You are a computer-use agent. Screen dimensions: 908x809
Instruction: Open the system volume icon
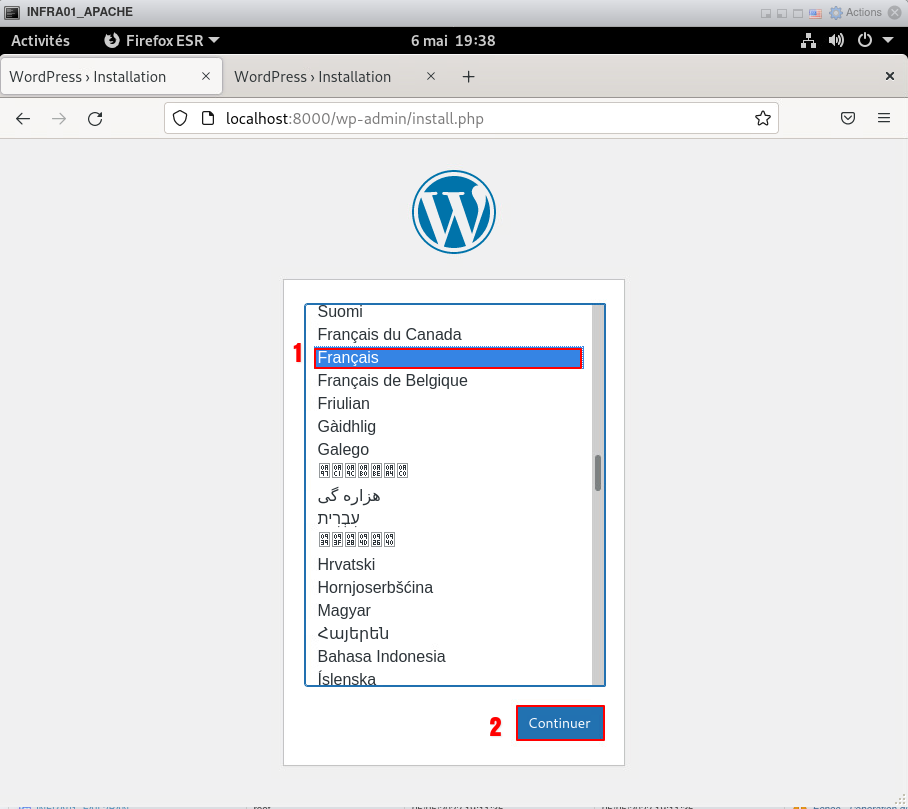click(836, 41)
